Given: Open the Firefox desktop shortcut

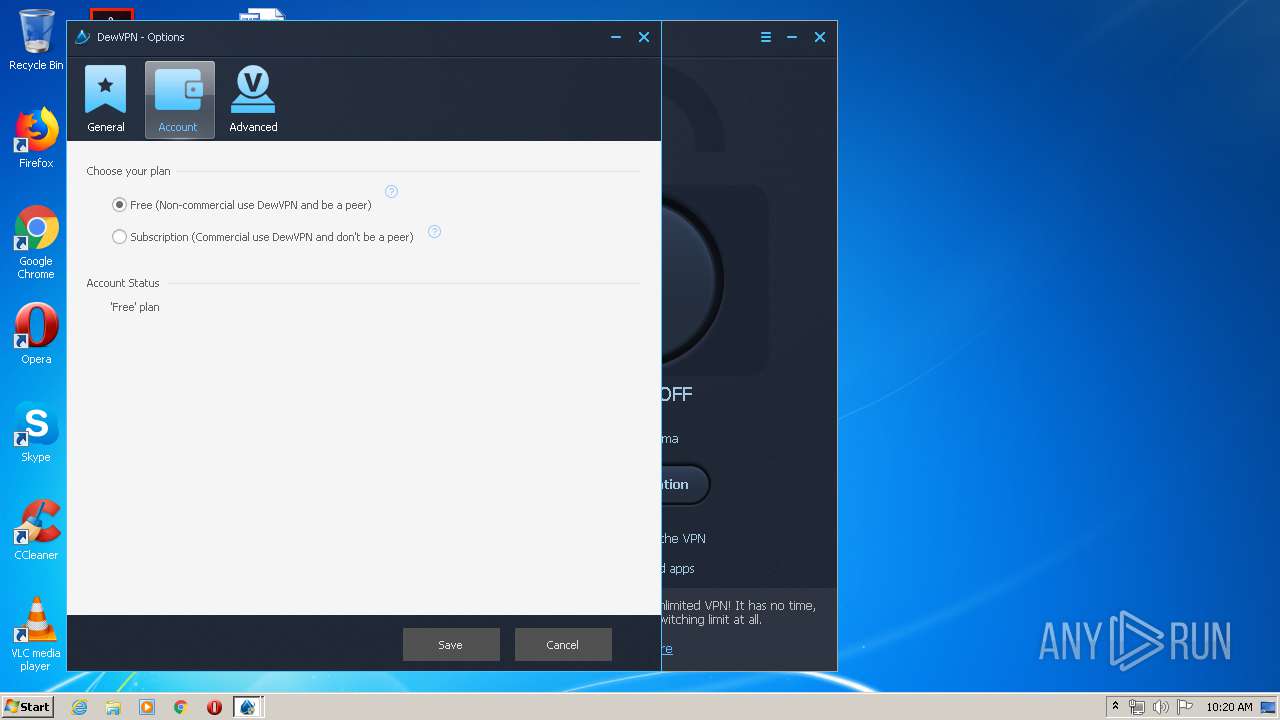Looking at the screenshot, I should [36, 138].
